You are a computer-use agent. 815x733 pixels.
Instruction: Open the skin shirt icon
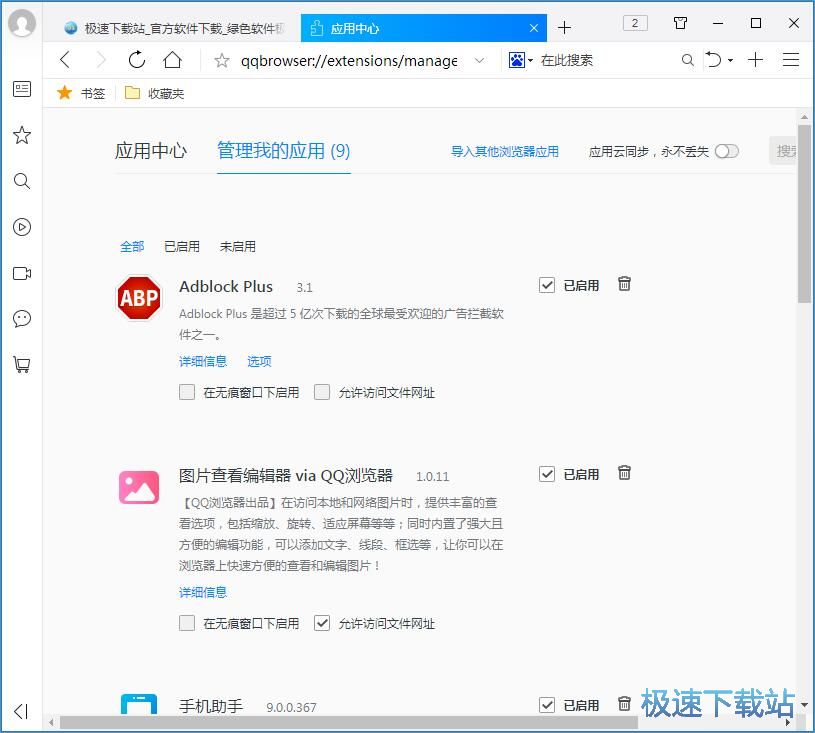[x=680, y=23]
